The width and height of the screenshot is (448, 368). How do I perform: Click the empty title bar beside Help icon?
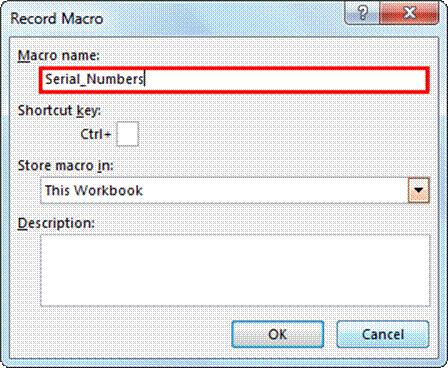(223, 17)
